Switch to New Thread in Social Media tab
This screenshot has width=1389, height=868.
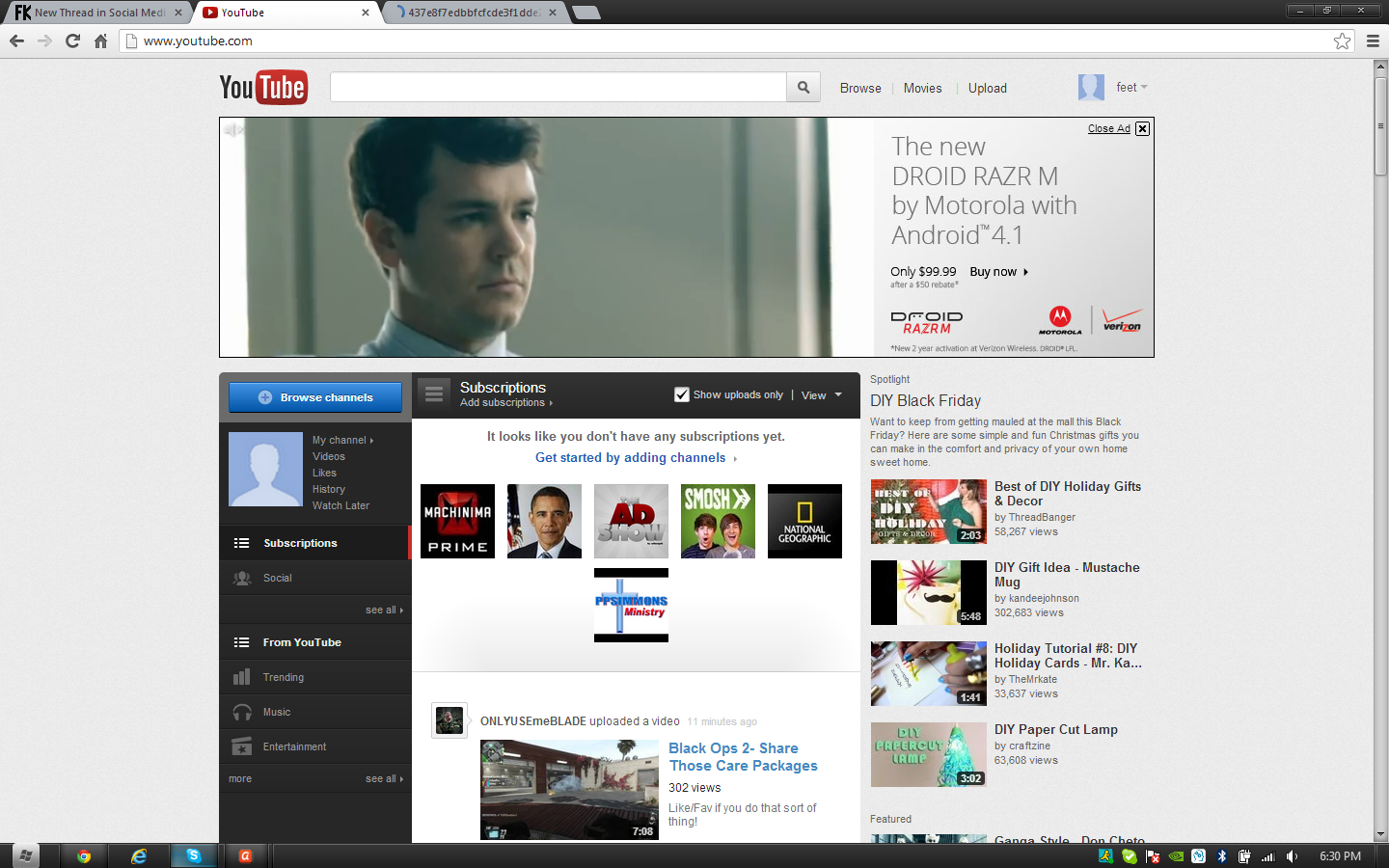tap(96, 13)
